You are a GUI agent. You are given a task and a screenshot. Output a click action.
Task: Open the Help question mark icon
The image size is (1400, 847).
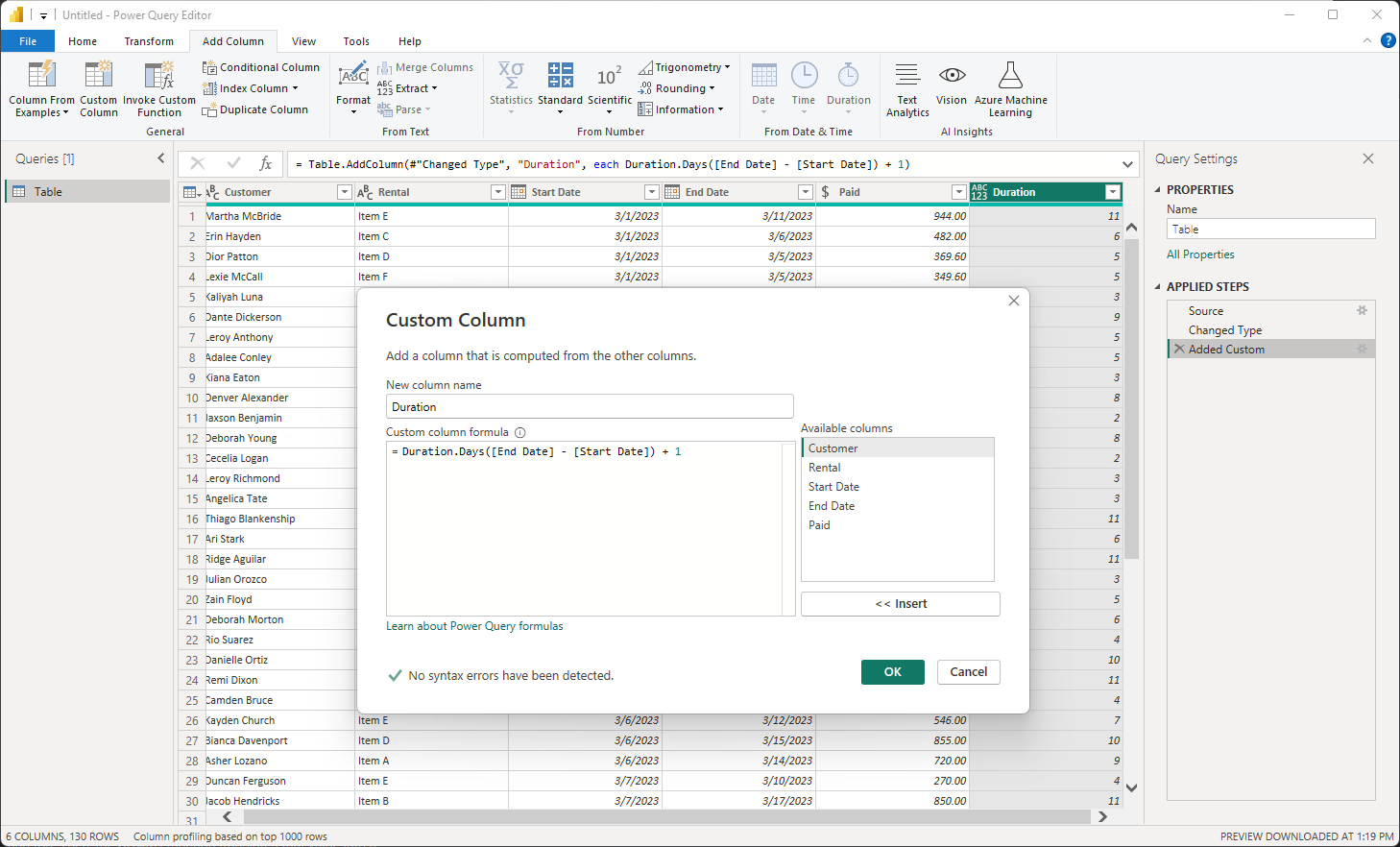[x=1388, y=40]
